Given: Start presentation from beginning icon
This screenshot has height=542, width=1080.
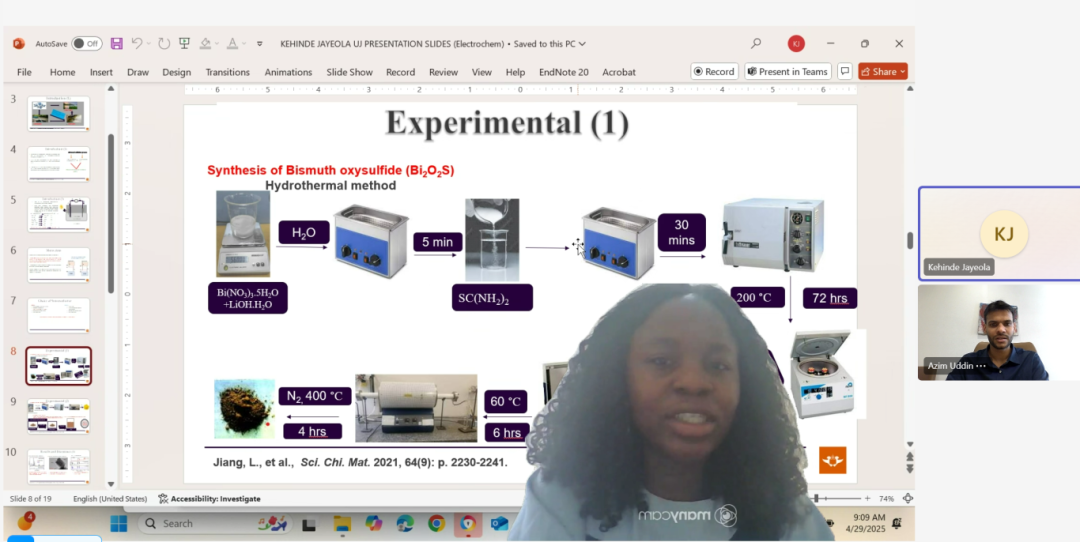Looking at the screenshot, I should (x=184, y=44).
